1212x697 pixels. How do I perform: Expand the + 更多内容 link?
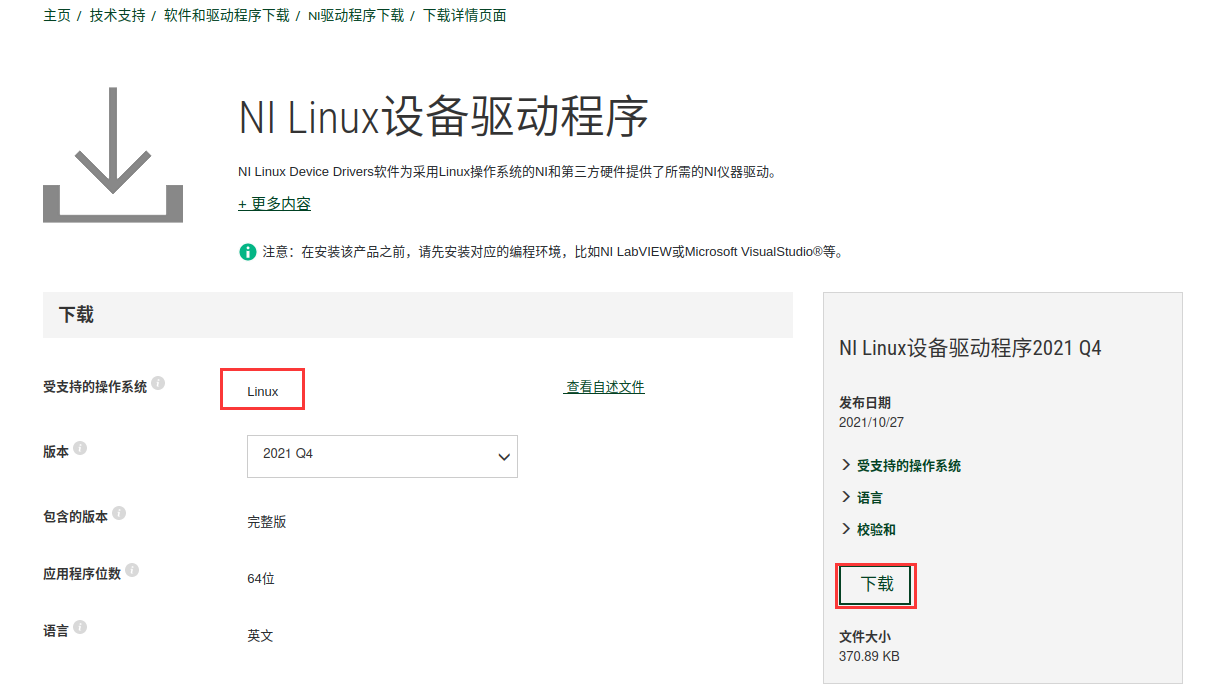(274, 204)
